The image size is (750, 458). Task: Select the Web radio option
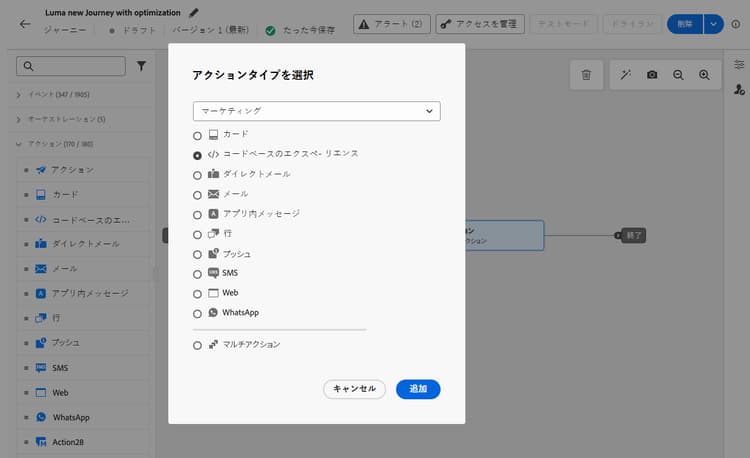click(197, 294)
